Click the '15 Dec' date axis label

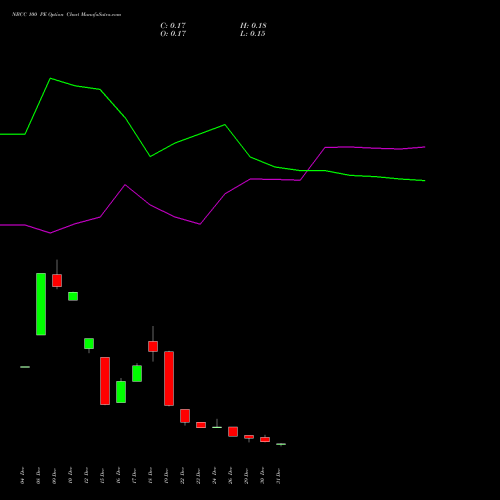pyautogui.click(x=102, y=476)
